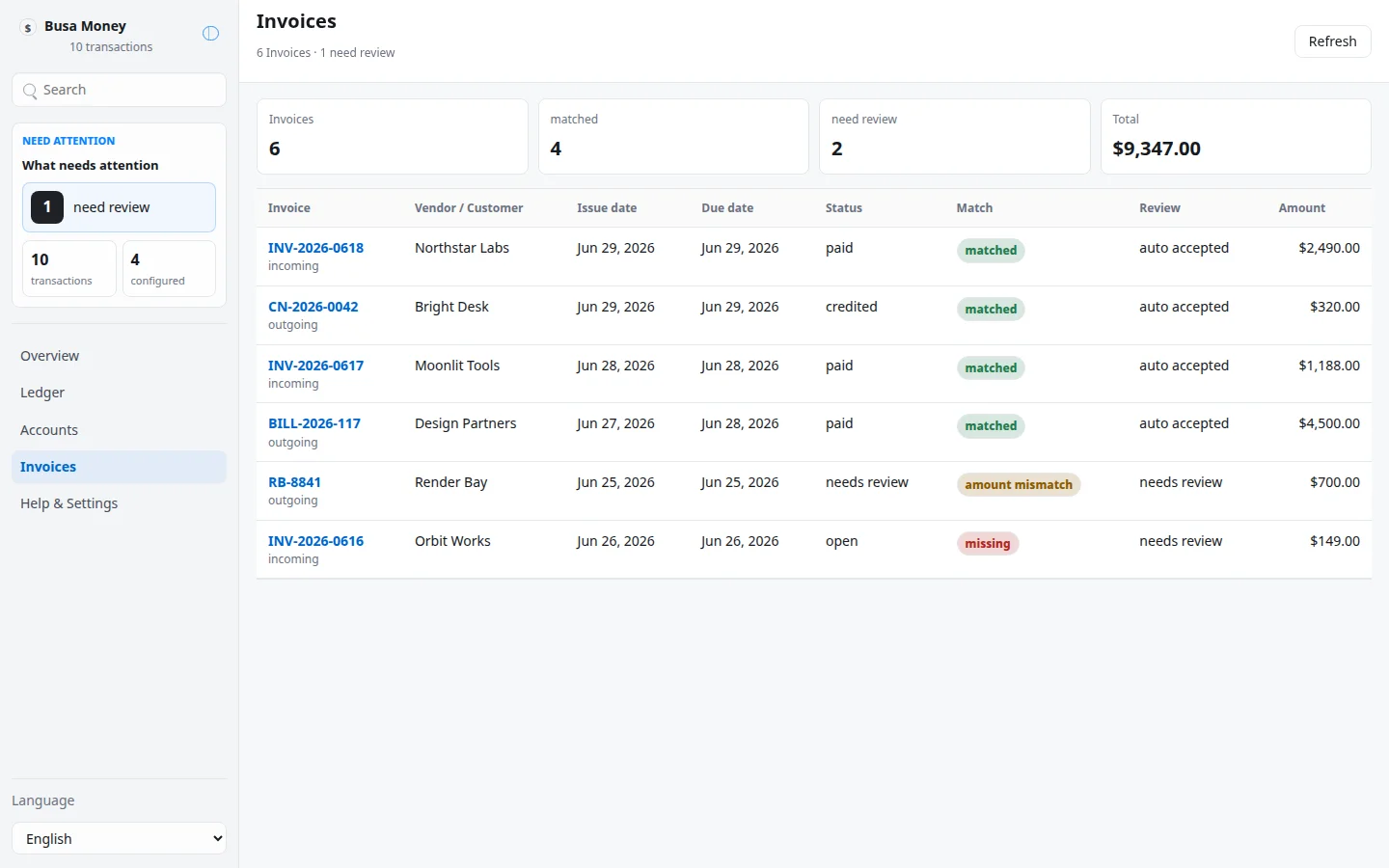This screenshot has width=1389, height=868.
Task: Click matched badge for Bright Desk
Action: coord(991,310)
